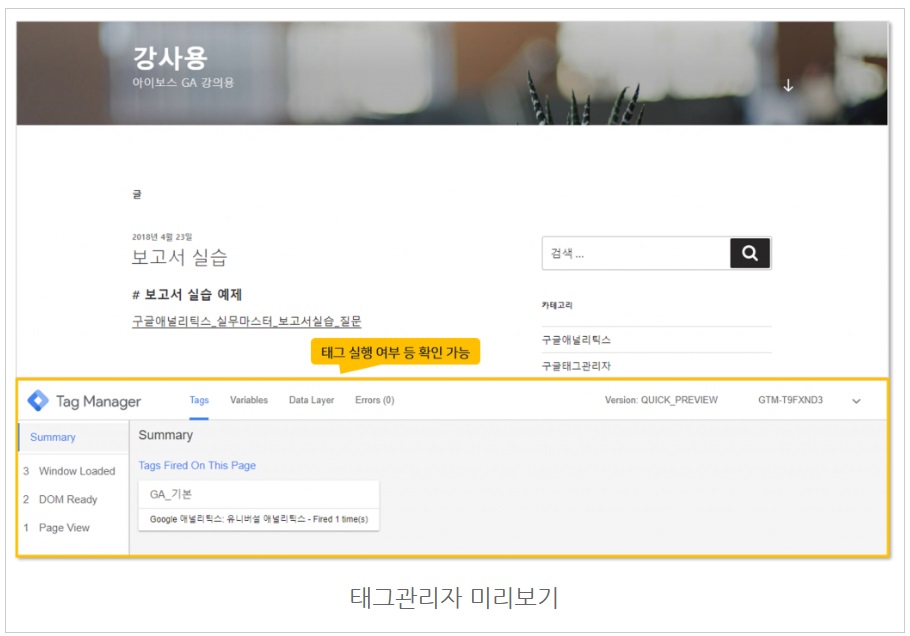Click the Tag Manager title text
Viewport: 910px width, 636px height.
pos(98,401)
